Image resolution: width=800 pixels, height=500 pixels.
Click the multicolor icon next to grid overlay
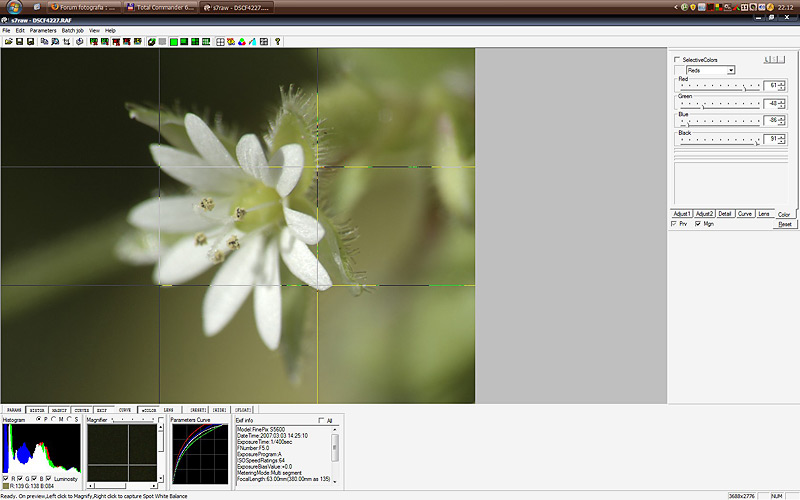tap(231, 42)
